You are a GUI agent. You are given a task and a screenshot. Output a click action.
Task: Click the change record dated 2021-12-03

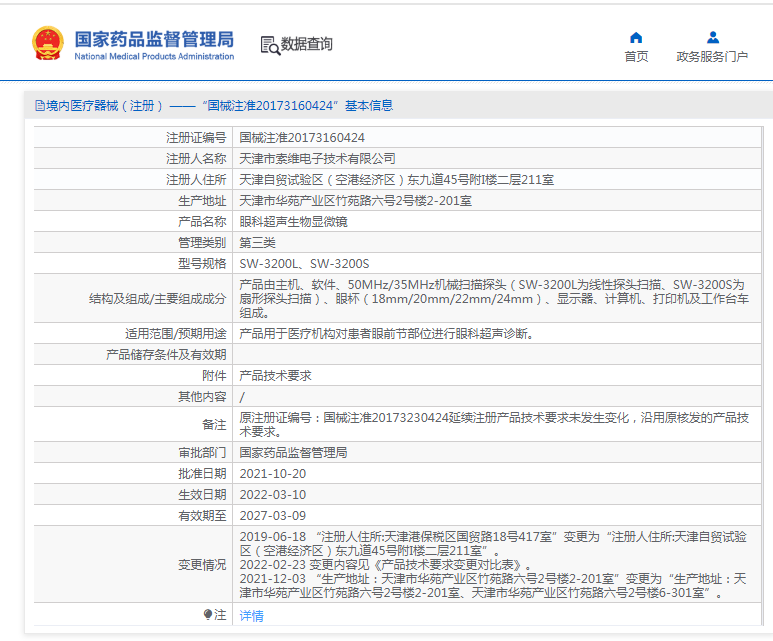pyautogui.click(x=493, y=585)
